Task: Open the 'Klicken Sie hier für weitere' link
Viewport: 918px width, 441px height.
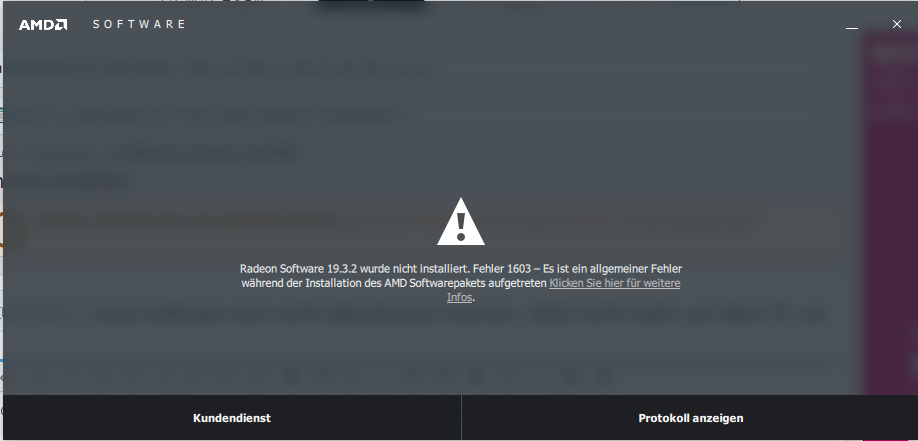Action: tap(615, 283)
